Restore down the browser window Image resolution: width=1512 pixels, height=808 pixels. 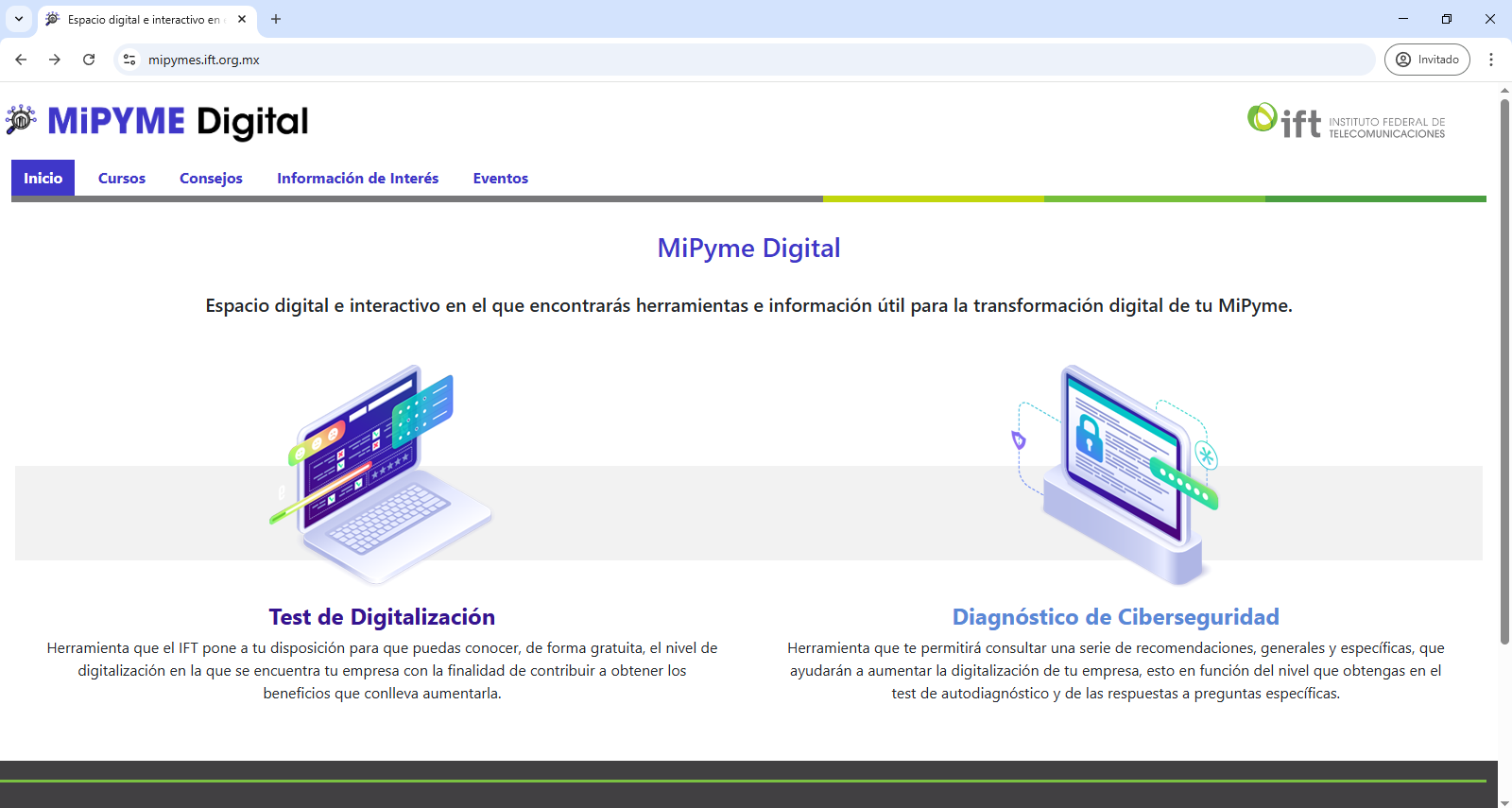(1447, 19)
